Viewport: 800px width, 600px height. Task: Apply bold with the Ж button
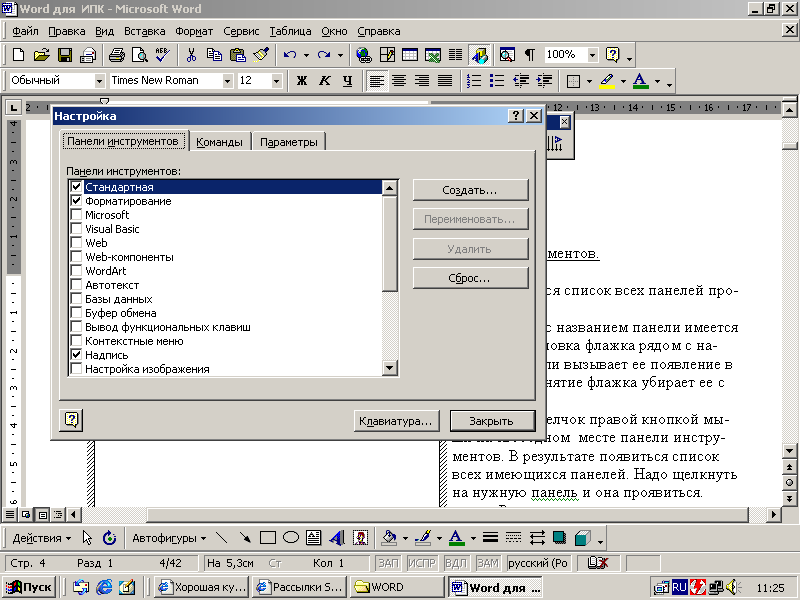[x=302, y=81]
